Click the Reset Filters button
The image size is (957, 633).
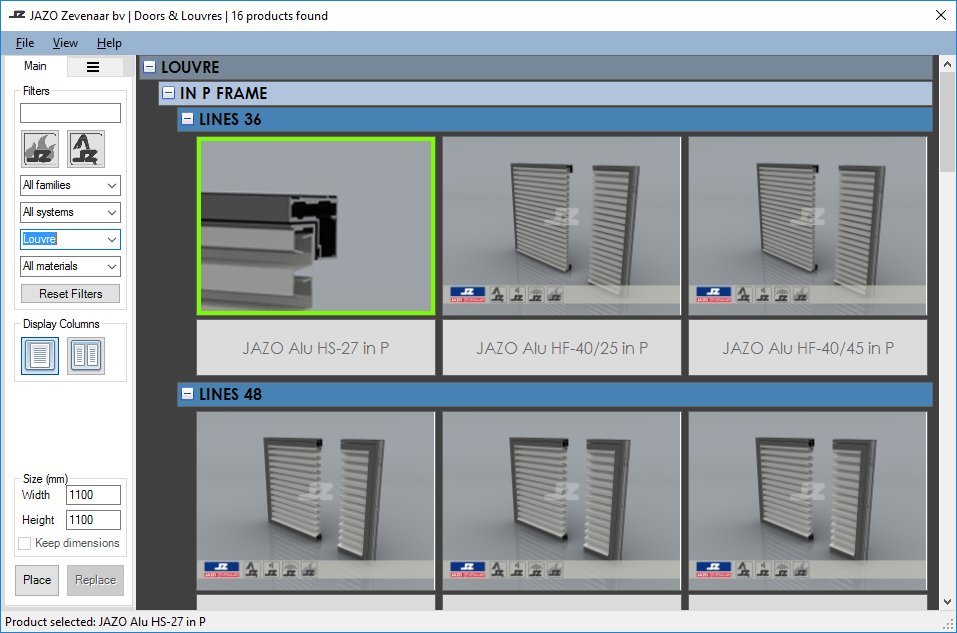(x=70, y=294)
